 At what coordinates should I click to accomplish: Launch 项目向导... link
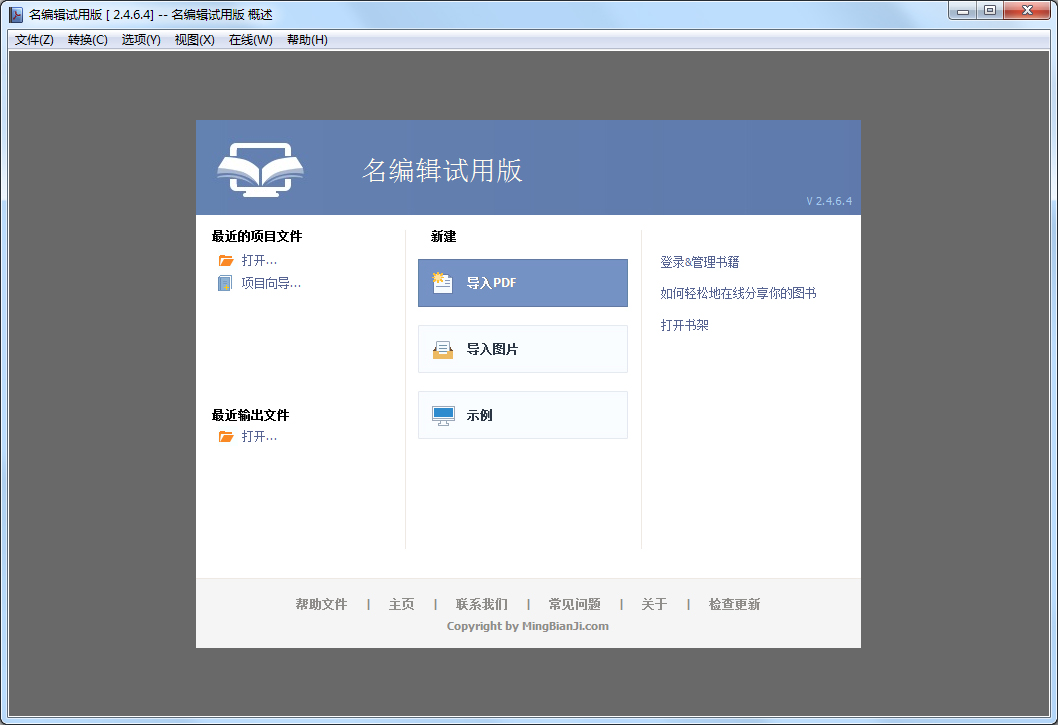coord(271,284)
